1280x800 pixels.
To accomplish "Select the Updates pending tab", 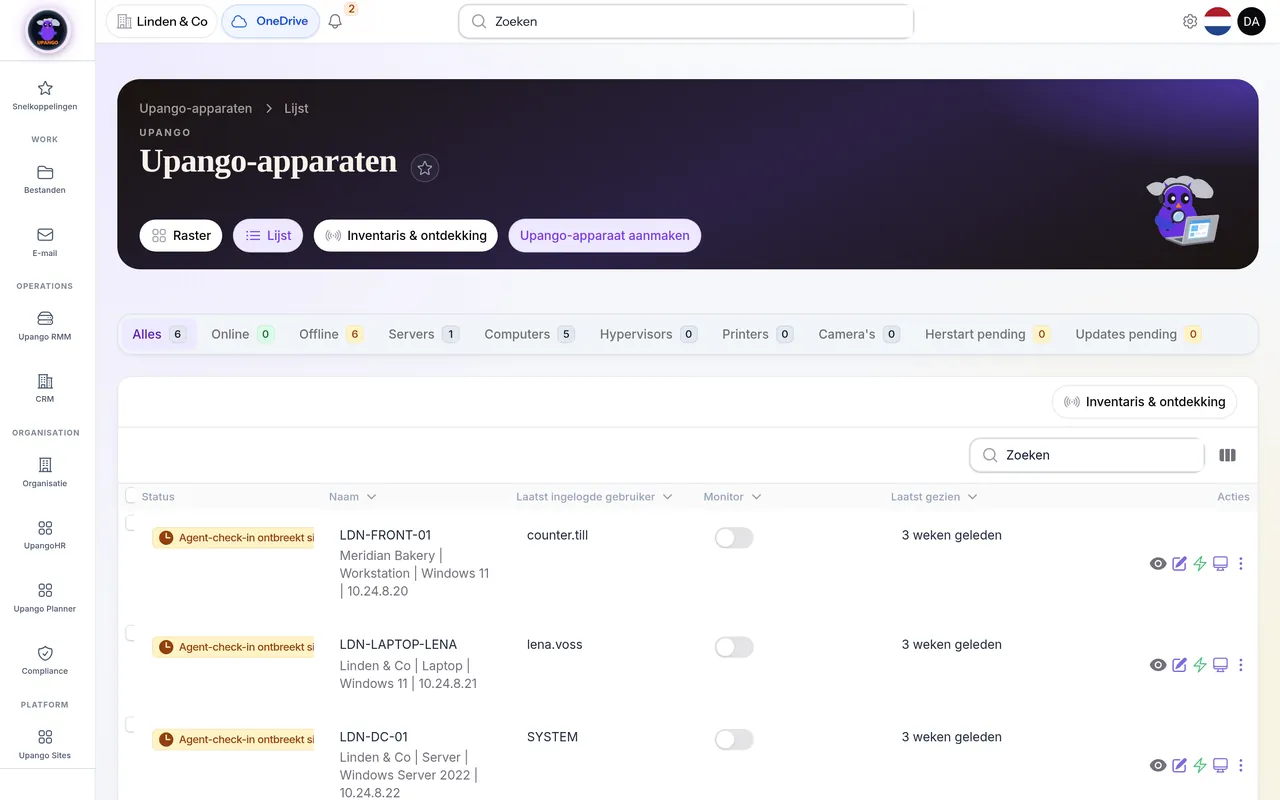I will 1138,334.
